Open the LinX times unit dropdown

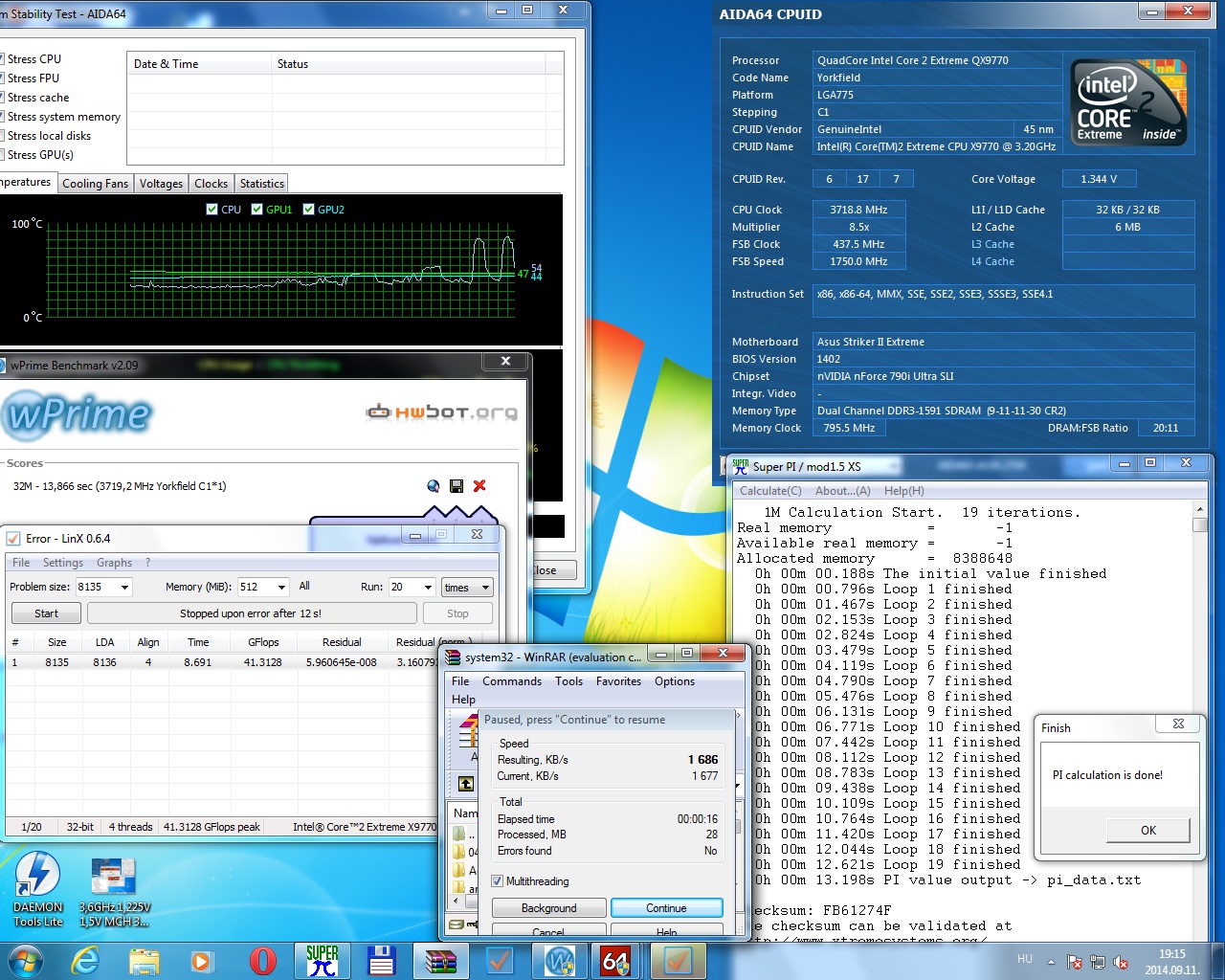(x=485, y=588)
